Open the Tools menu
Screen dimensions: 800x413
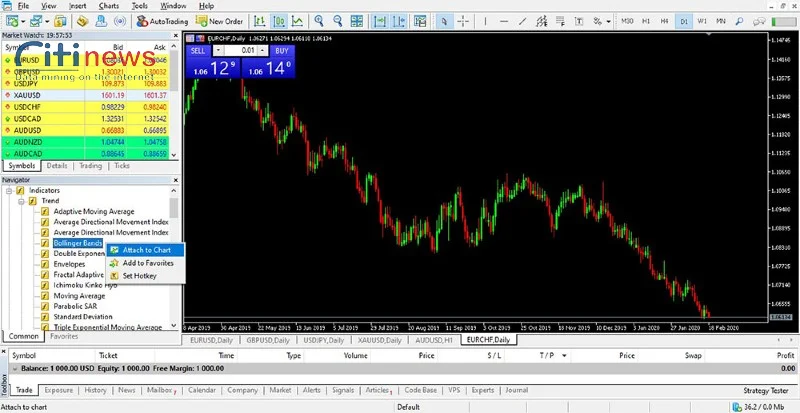139,6
